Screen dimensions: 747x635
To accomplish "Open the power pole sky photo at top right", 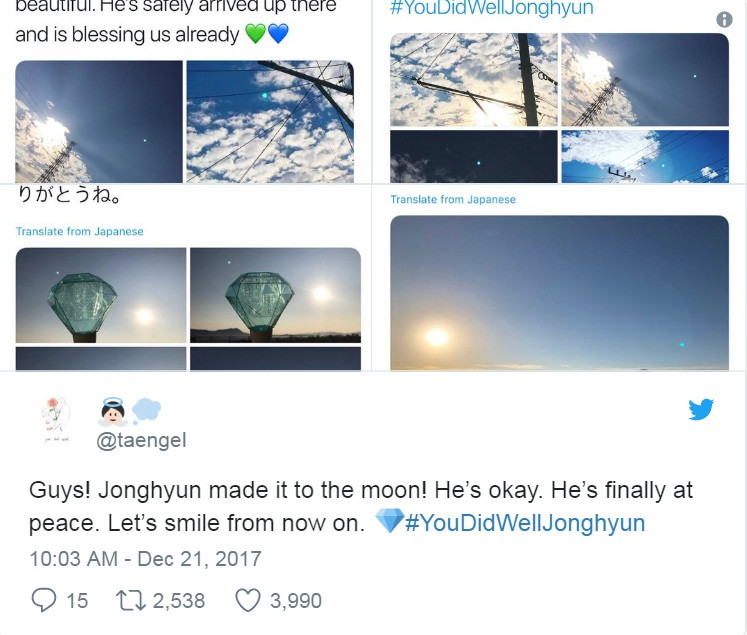I will coord(473,79).
